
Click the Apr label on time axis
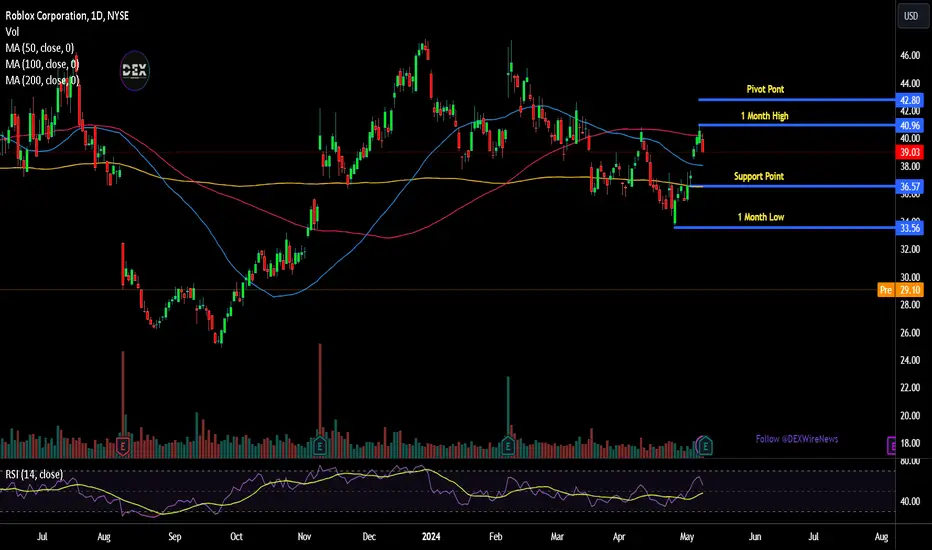click(x=619, y=536)
